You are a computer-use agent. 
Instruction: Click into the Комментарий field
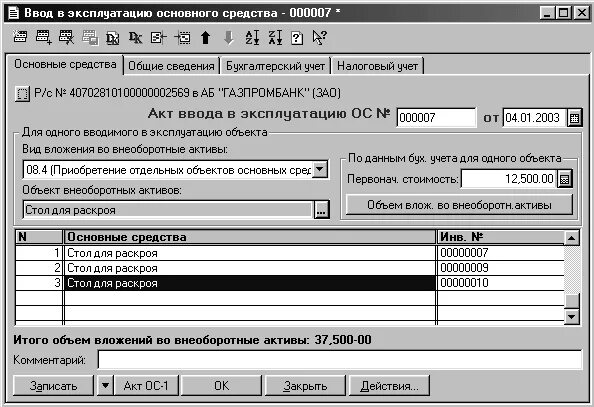pos(340,360)
